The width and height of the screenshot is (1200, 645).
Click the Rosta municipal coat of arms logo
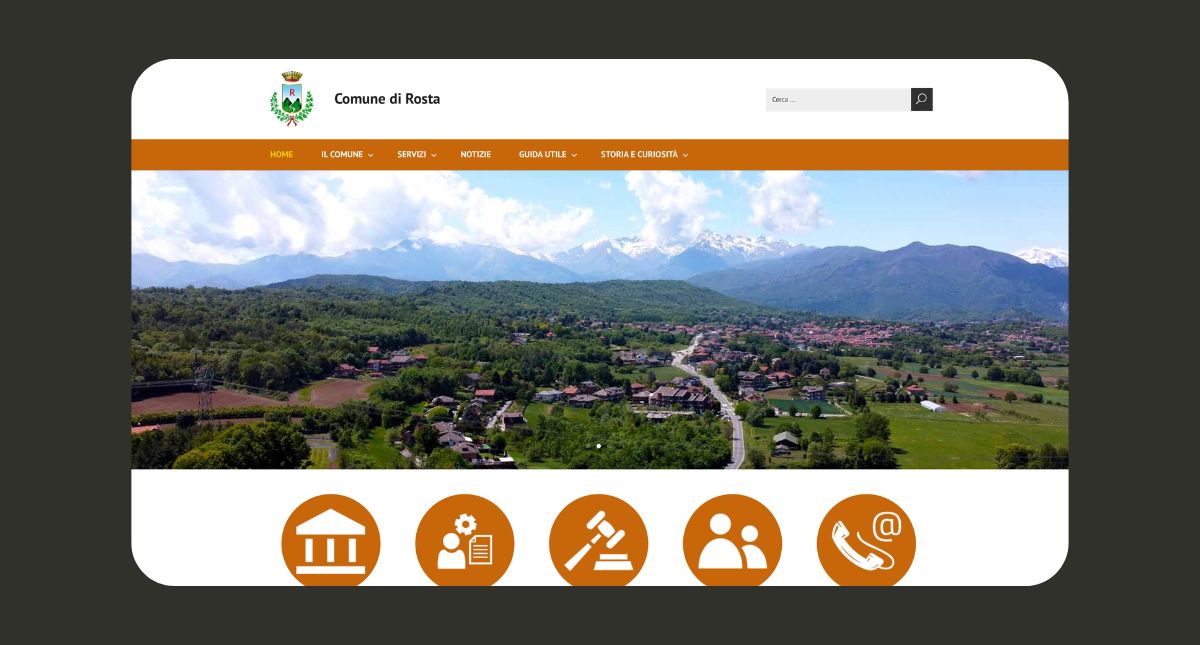pyautogui.click(x=291, y=99)
